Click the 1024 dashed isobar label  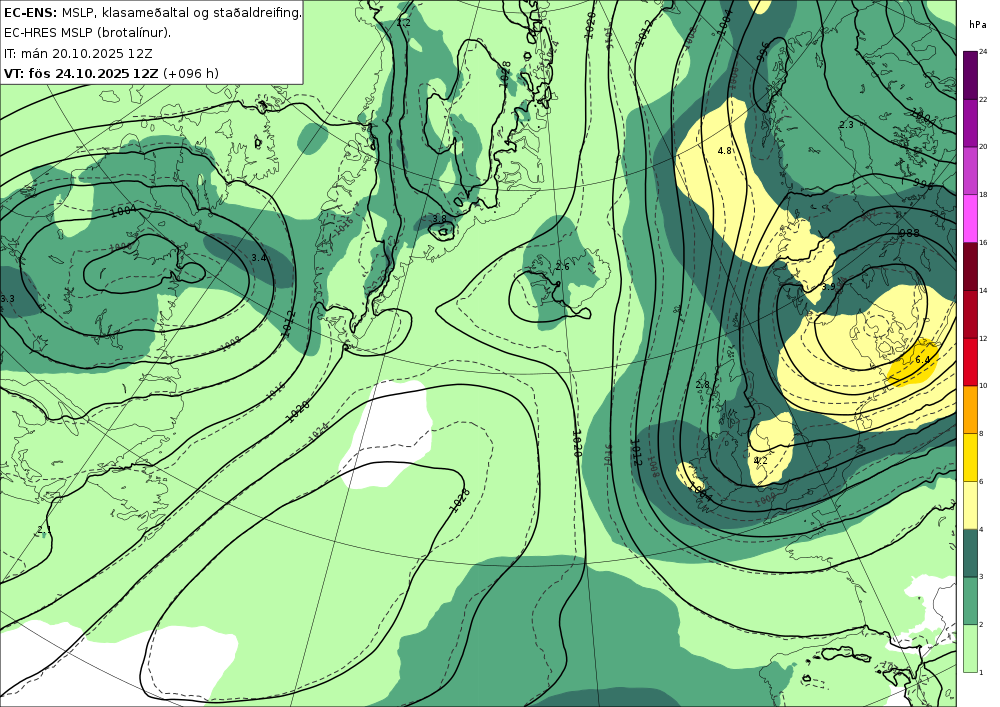(x=319, y=434)
